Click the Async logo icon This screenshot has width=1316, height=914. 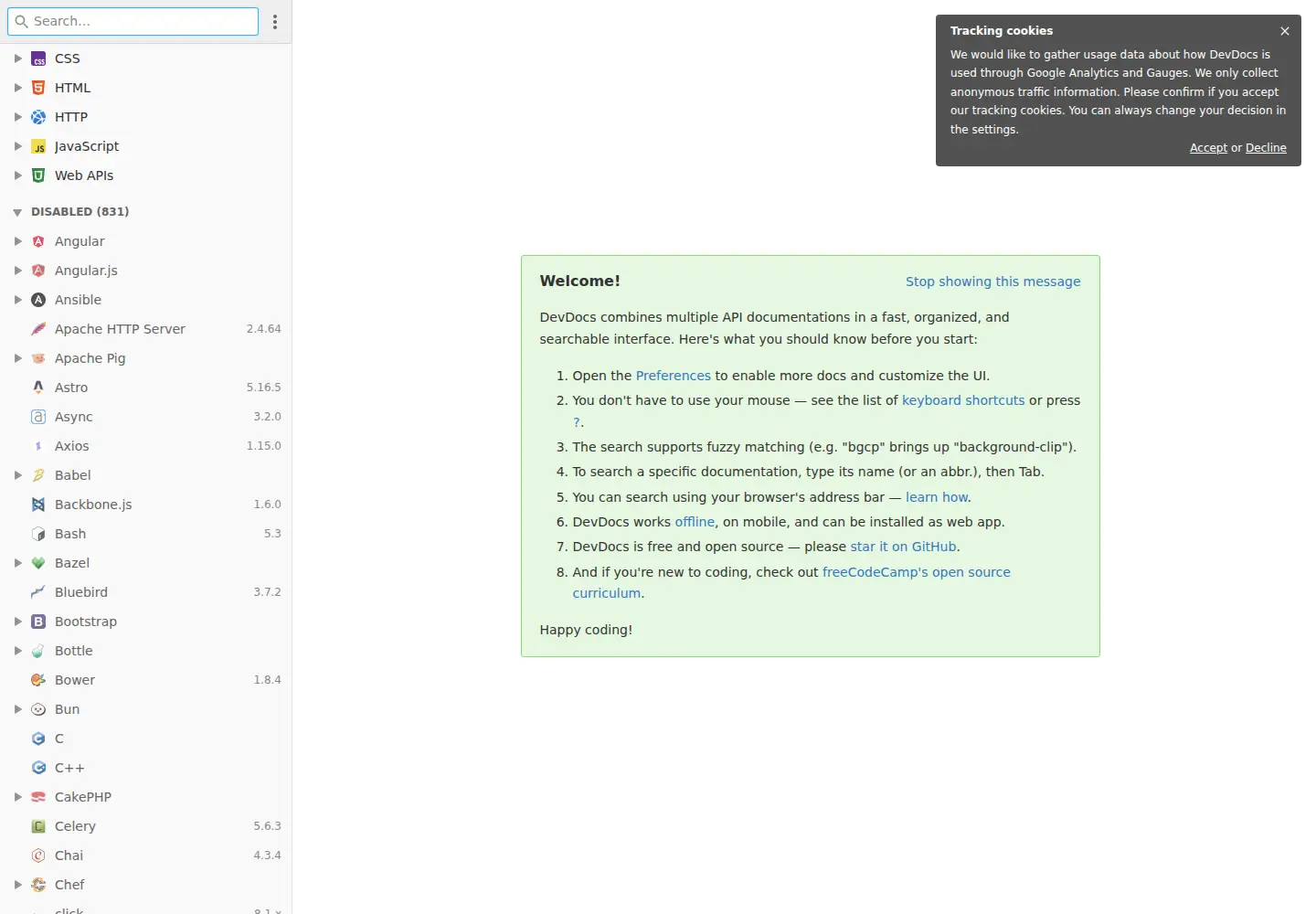[x=38, y=417]
